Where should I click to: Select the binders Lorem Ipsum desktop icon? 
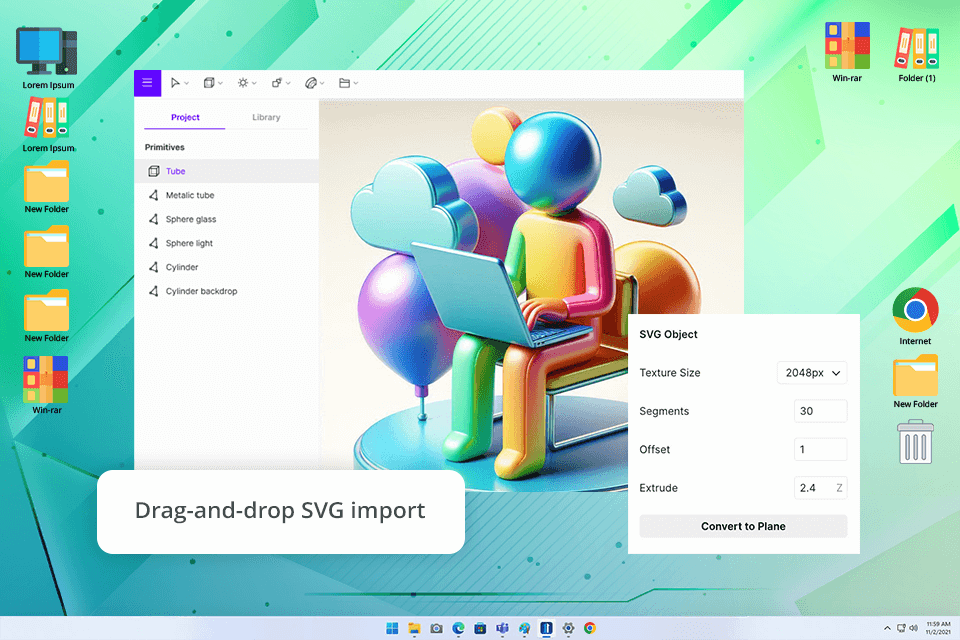pyautogui.click(x=48, y=126)
